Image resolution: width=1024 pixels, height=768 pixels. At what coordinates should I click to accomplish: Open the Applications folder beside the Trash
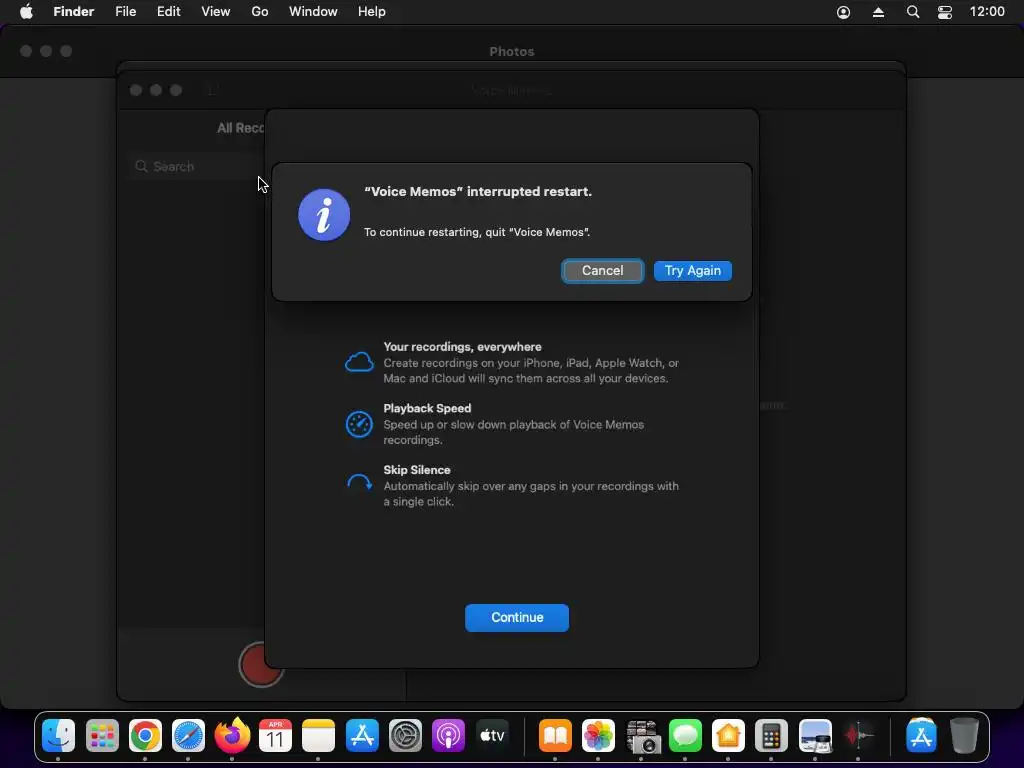pyautogui.click(x=921, y=736)
